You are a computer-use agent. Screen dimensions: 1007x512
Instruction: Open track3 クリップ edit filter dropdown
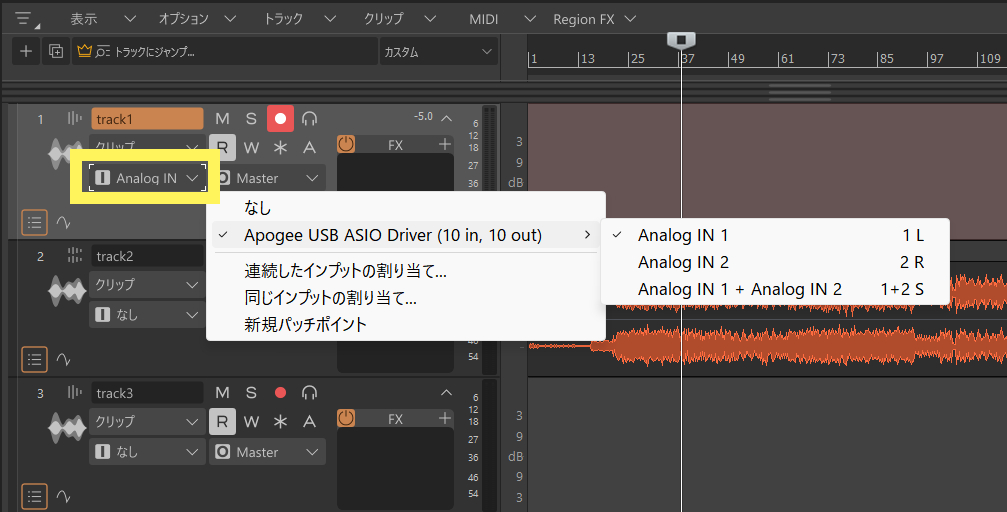click(147, 421)
